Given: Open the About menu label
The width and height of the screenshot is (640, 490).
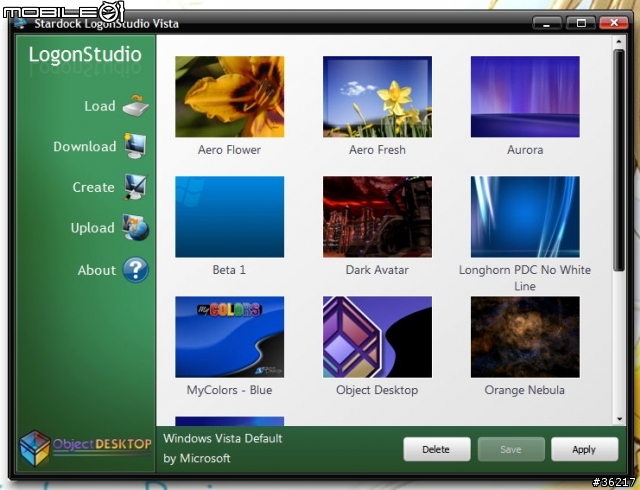Looking at the screenshot, I should click(x=97, y=270).
